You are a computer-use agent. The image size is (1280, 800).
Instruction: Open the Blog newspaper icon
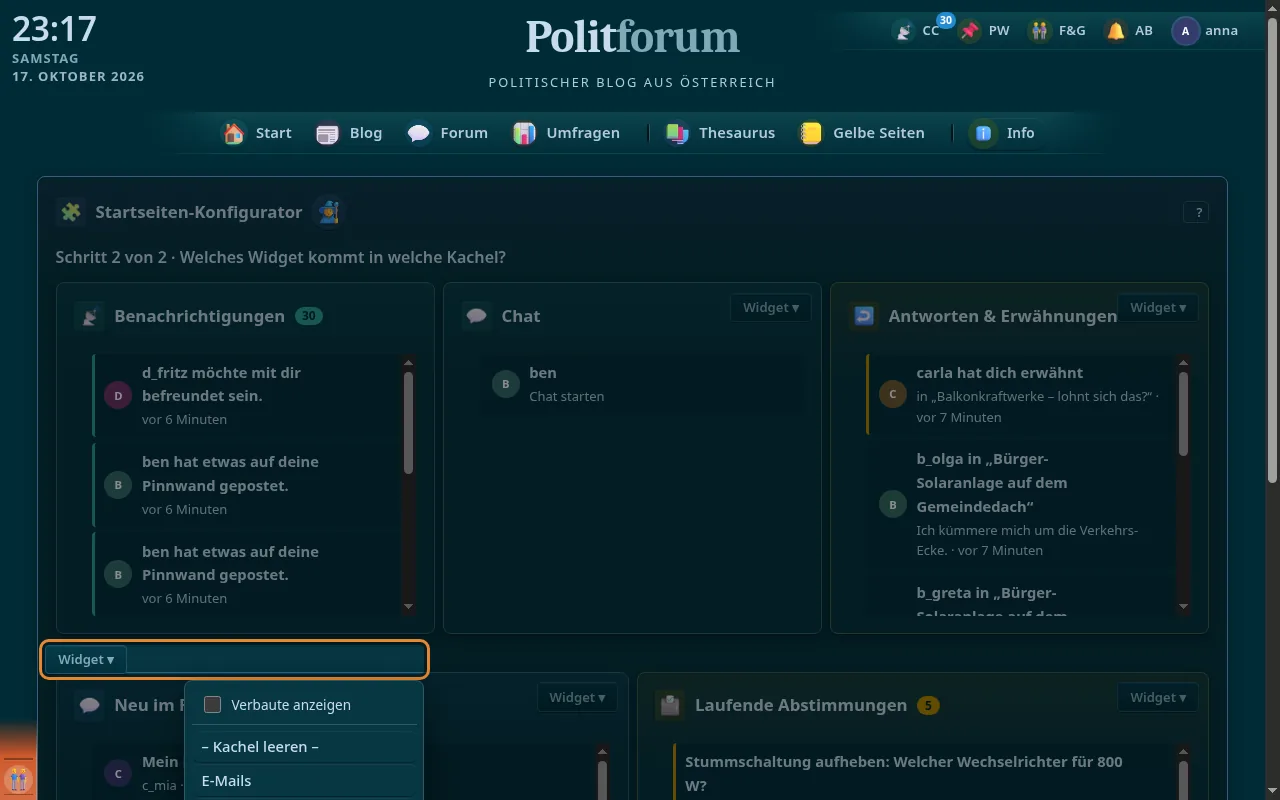pos(327,133)
